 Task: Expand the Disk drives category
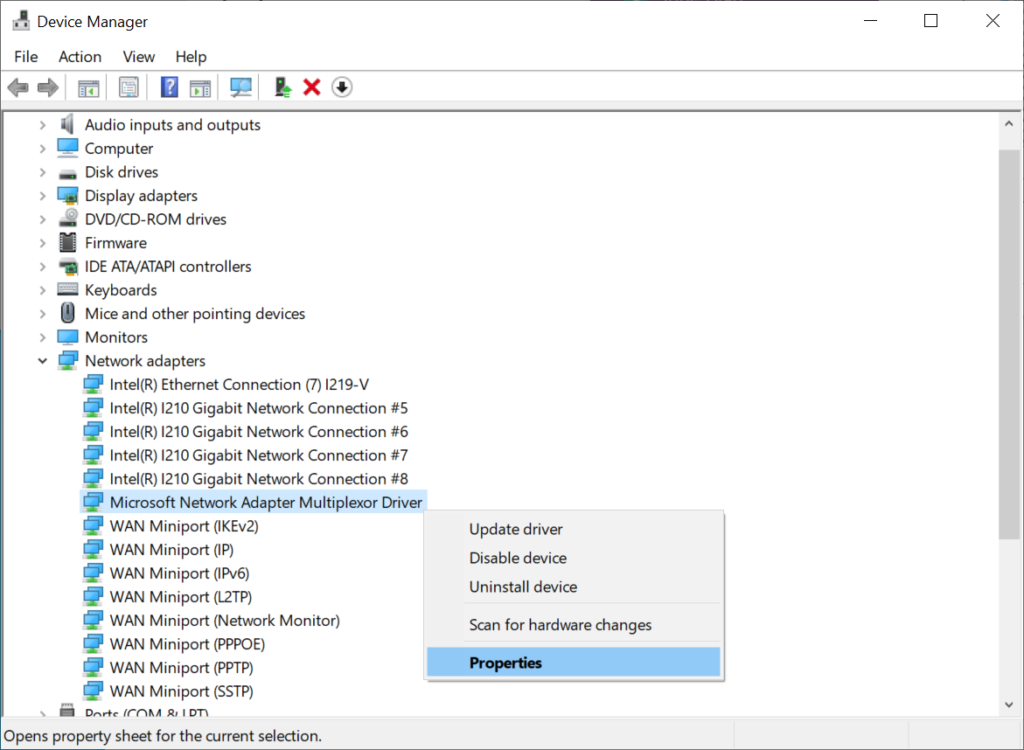(43, 172)
